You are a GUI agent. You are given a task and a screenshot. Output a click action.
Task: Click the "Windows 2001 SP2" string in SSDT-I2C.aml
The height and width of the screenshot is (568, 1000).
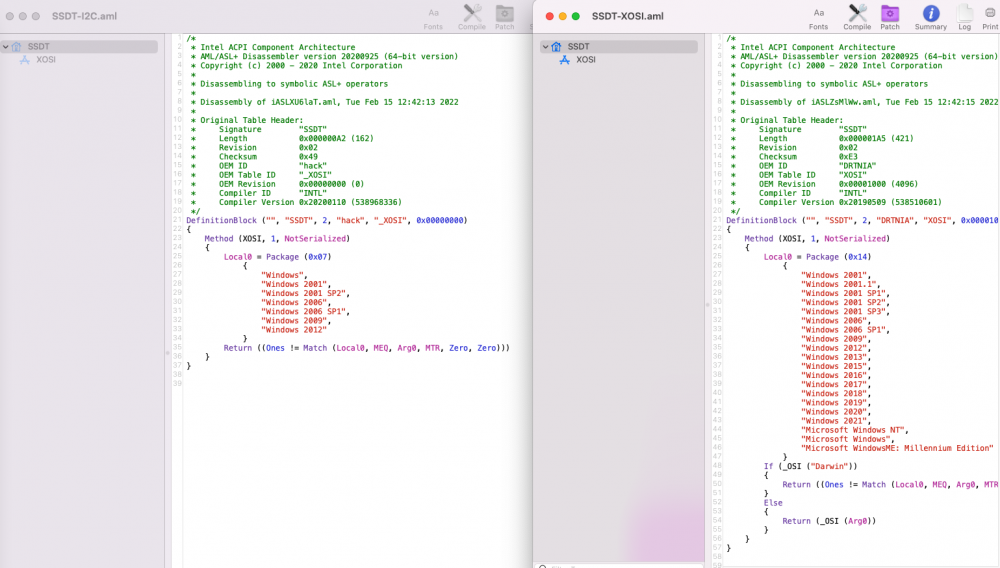[x=303, y=293]
